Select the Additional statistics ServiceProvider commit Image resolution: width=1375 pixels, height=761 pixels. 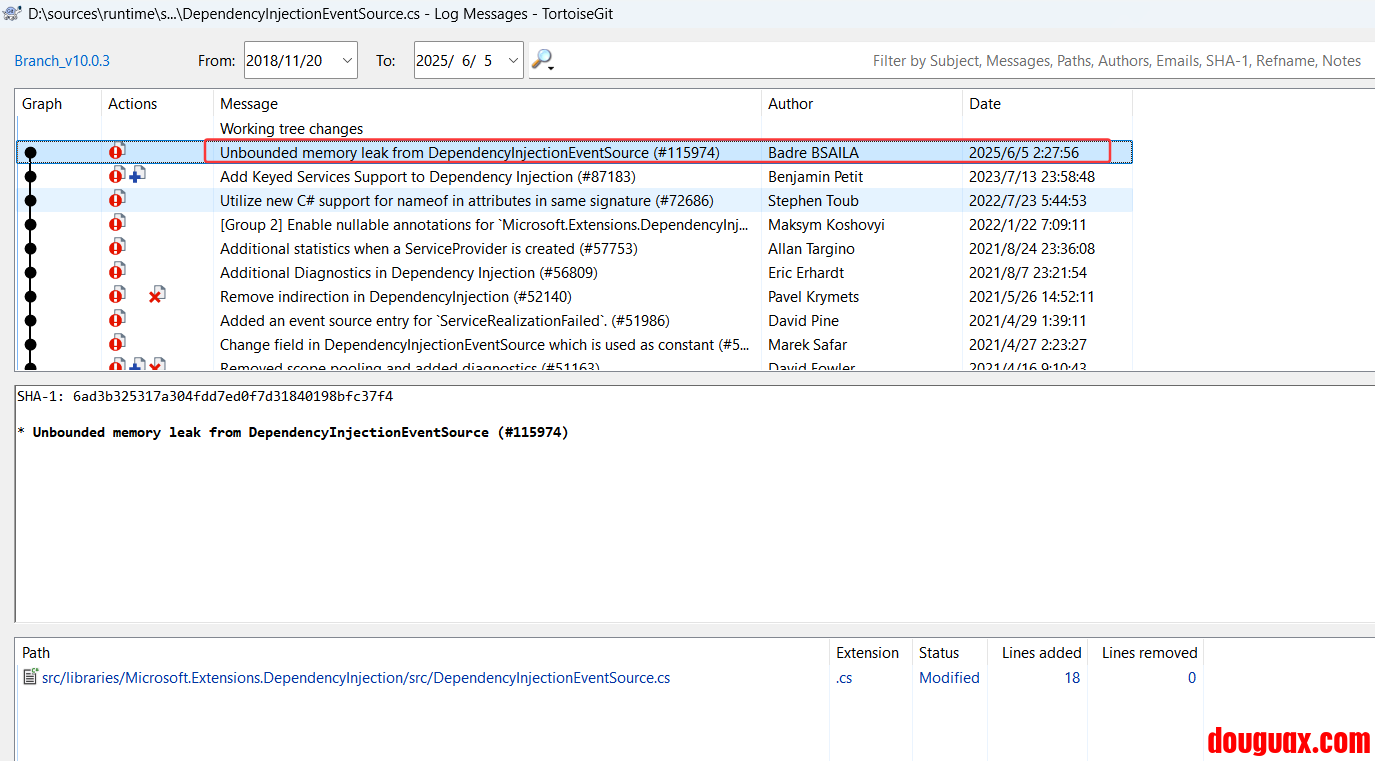428,249
